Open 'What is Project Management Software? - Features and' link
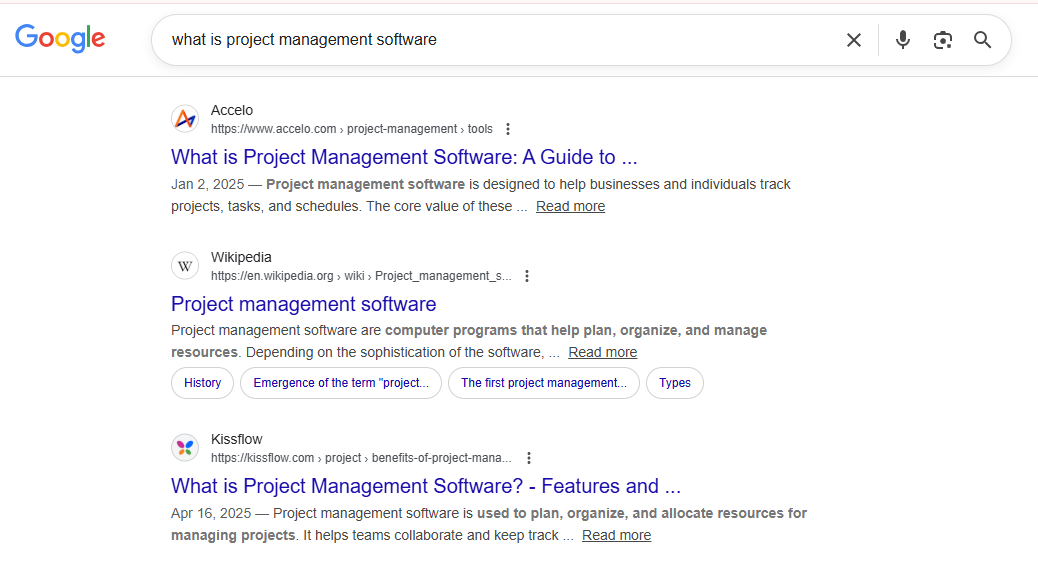The height and width of the screenshot is (580, 1038). coord(426,486)
